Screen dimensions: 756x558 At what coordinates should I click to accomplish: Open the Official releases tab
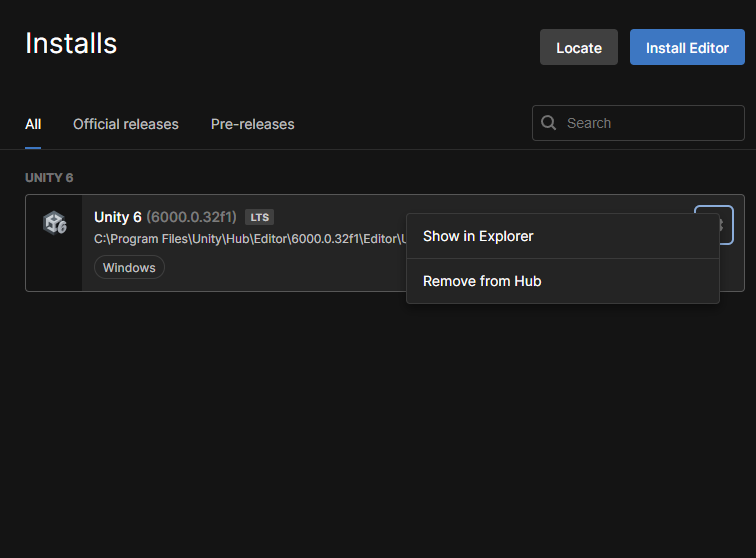coord(126,124)
